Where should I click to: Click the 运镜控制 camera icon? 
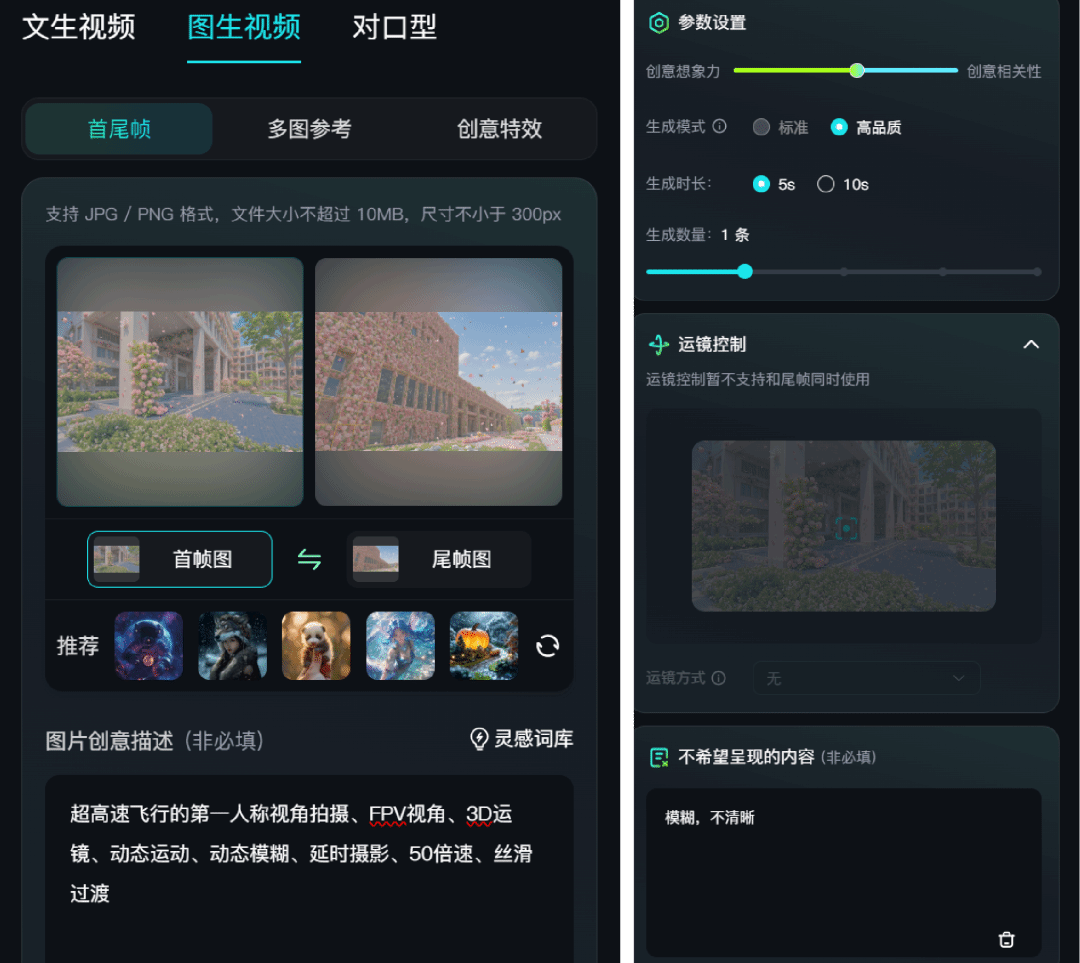point(659,344)
